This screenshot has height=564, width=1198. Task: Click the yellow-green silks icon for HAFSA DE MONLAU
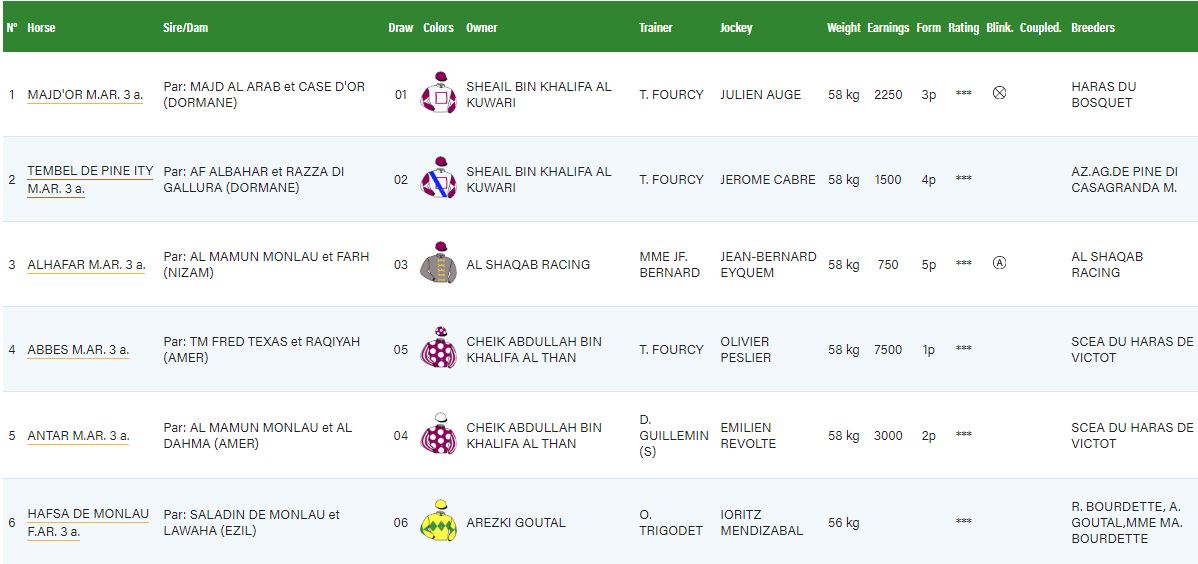coord(439,521)
